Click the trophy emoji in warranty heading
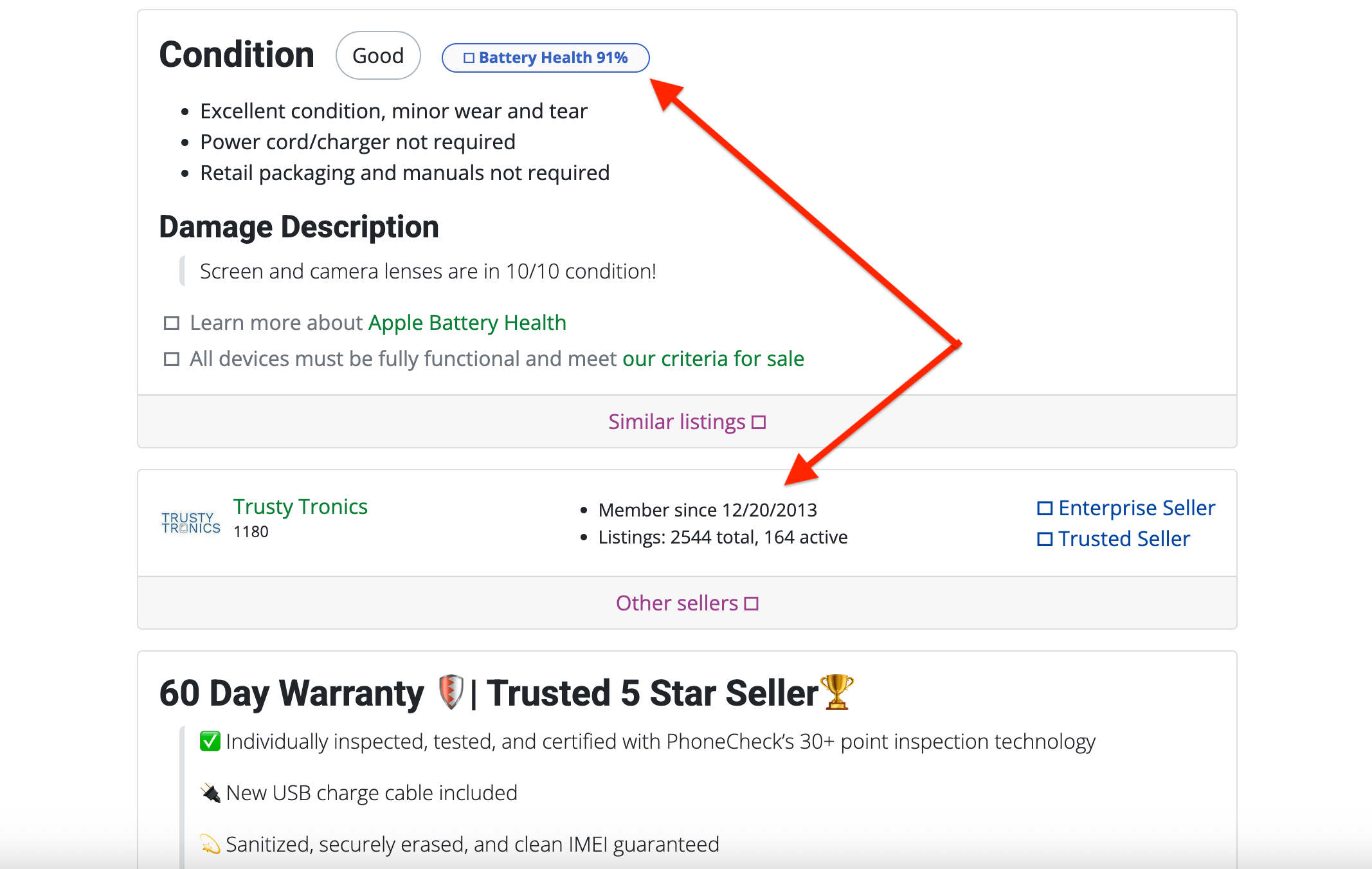Screen dimensions: 1372x869 pos(837,693)
